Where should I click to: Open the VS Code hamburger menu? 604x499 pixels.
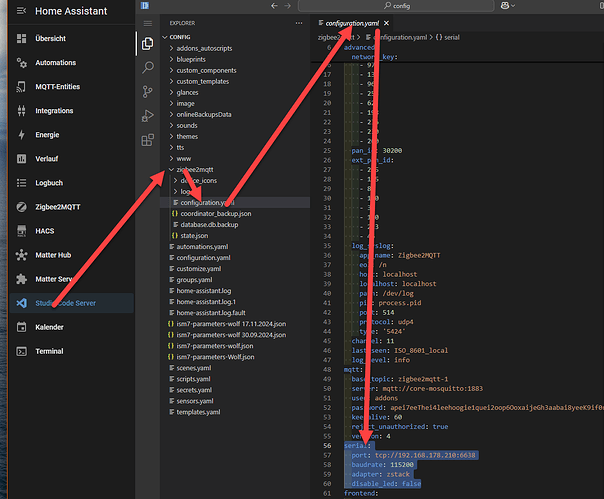pos(148,24)
